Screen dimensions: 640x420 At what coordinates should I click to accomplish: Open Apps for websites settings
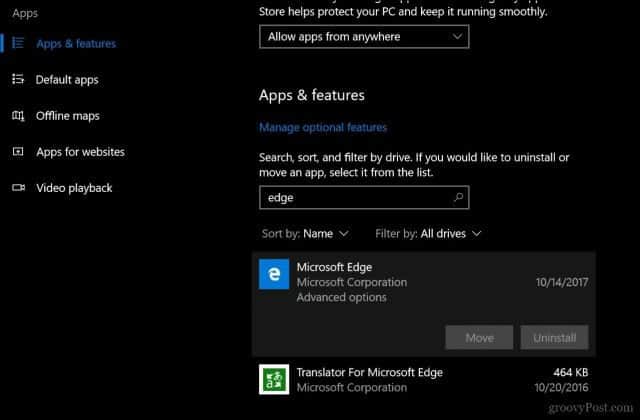click(80, 152)
